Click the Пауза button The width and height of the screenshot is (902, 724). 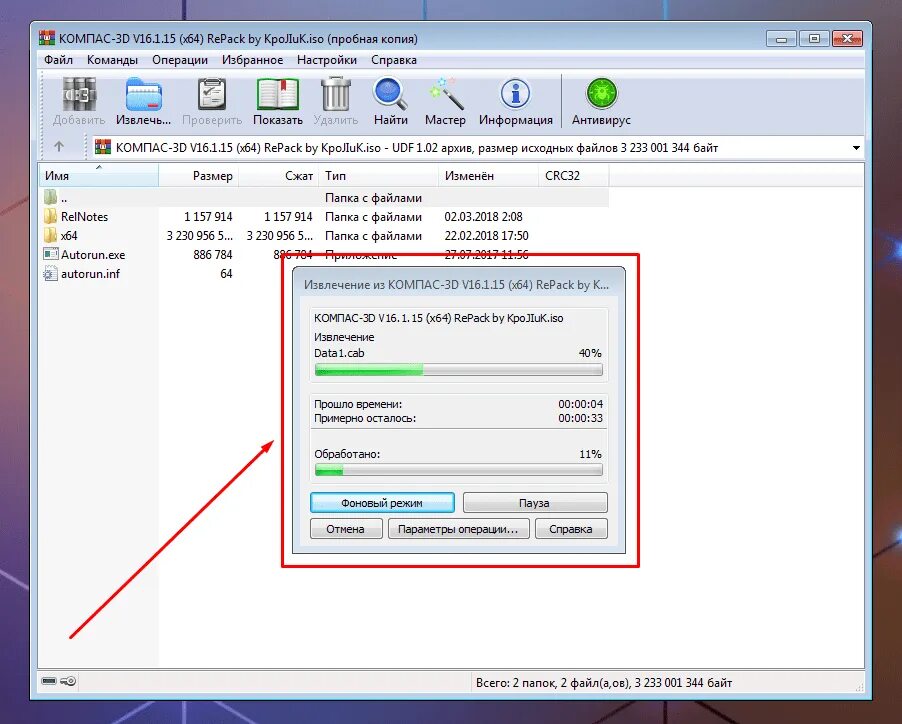tap(534, 503)
